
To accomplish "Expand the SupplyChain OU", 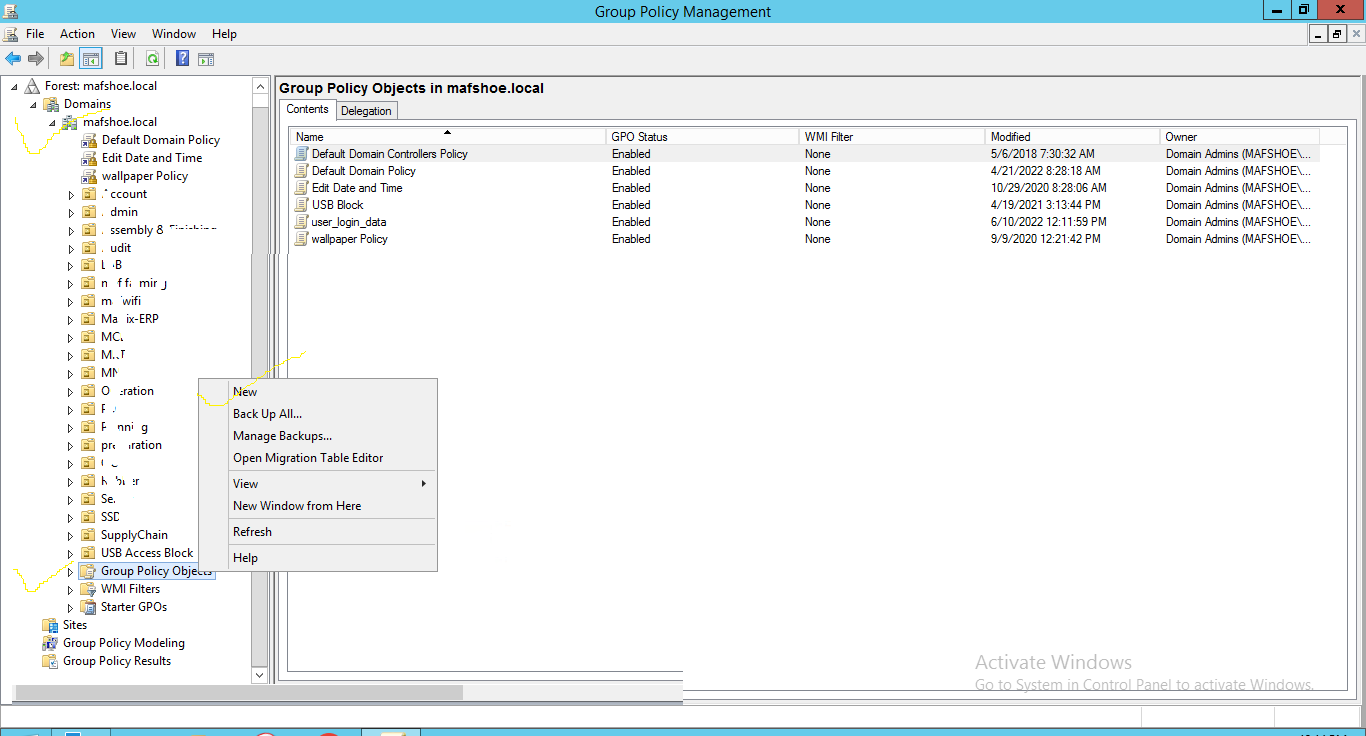I will click(71, 536).
